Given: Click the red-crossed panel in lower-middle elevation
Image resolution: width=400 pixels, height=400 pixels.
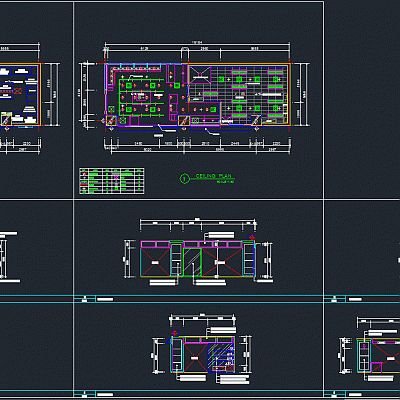Looking at the screenshot, I should click(x=195, y=358).
